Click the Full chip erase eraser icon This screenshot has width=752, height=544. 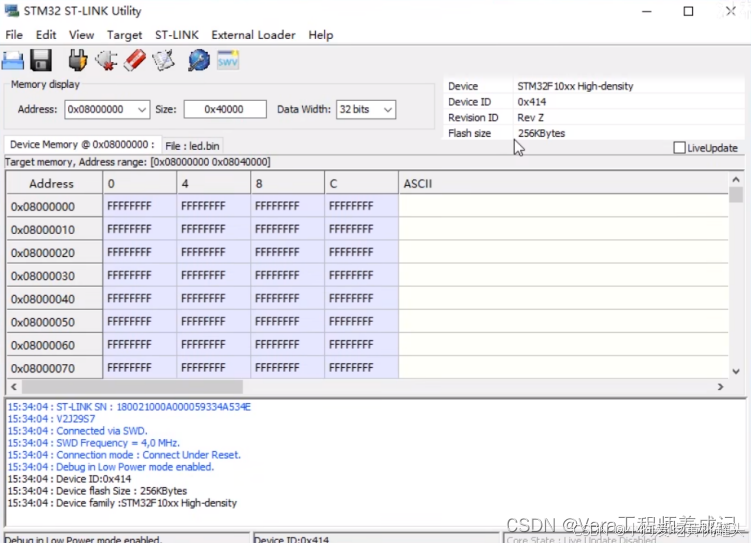tap(135, 61)
